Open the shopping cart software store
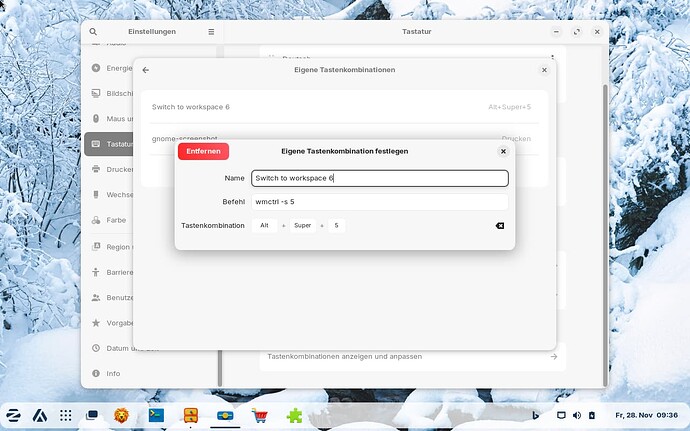Viewport: 690px width, 431px height. (x=260, y=415)
